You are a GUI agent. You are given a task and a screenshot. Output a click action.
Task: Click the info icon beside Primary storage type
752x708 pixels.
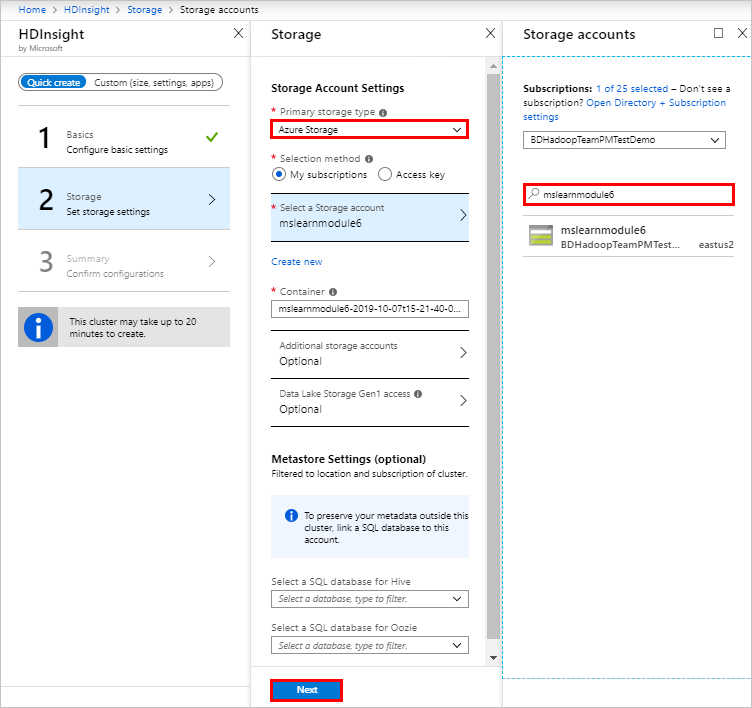383,113
